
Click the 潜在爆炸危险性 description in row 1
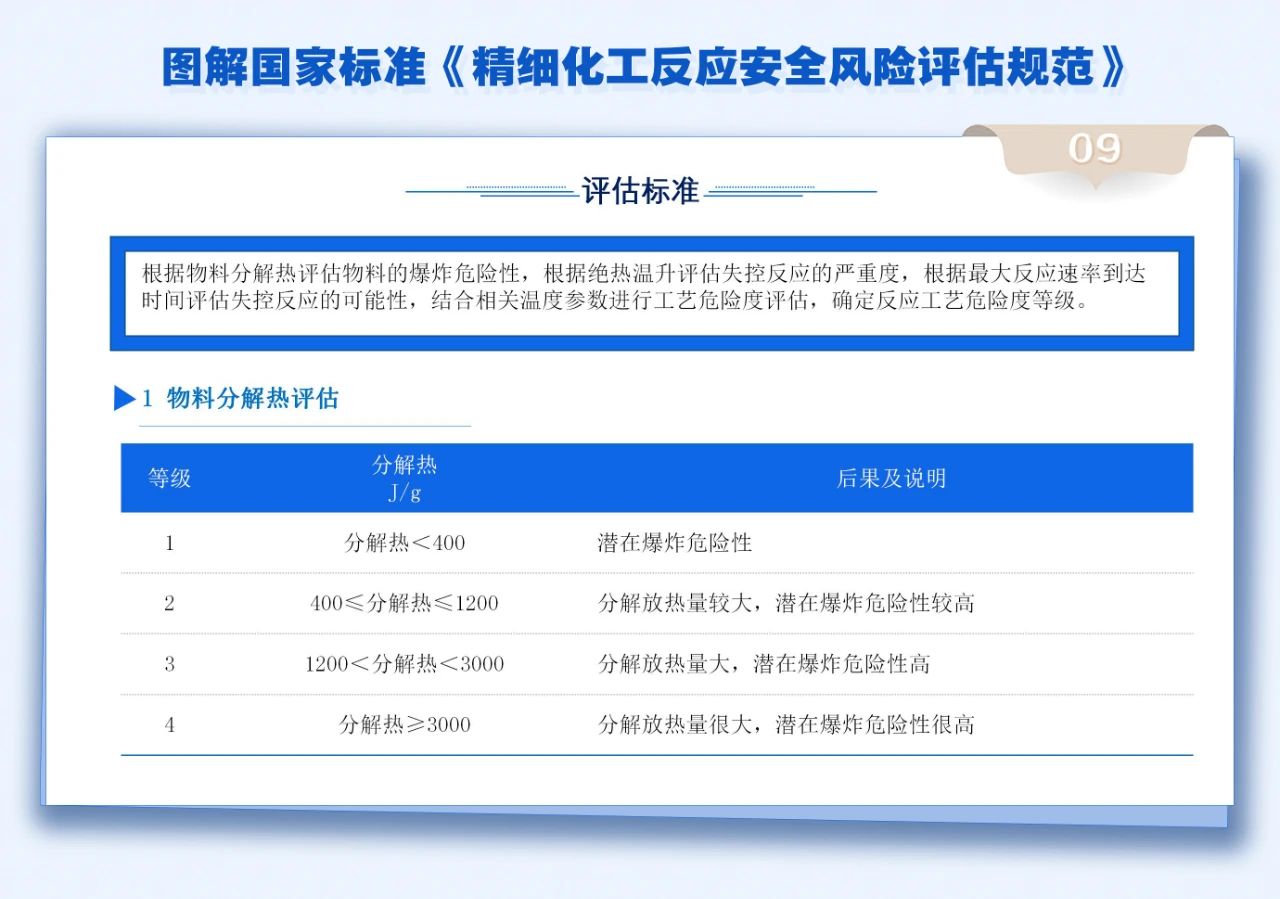tap(674, 543)
